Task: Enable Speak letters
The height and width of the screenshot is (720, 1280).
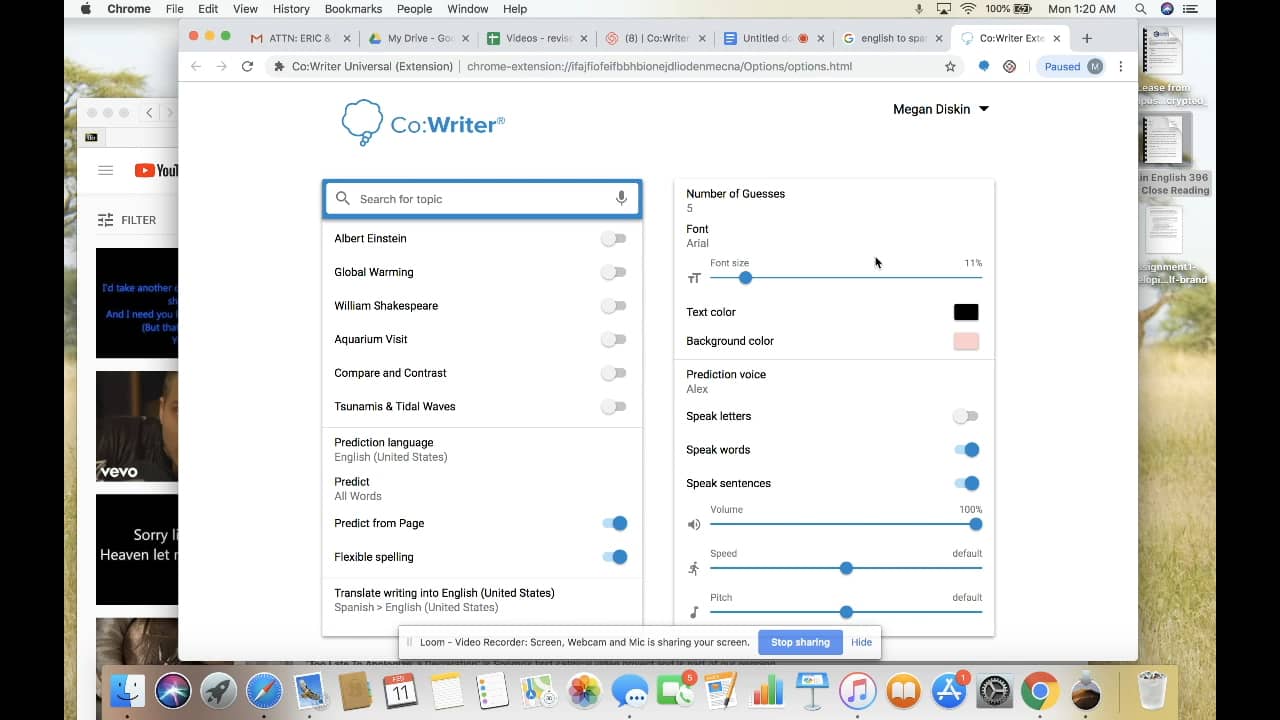Action: pyautogui.click(x=965, y=416)
